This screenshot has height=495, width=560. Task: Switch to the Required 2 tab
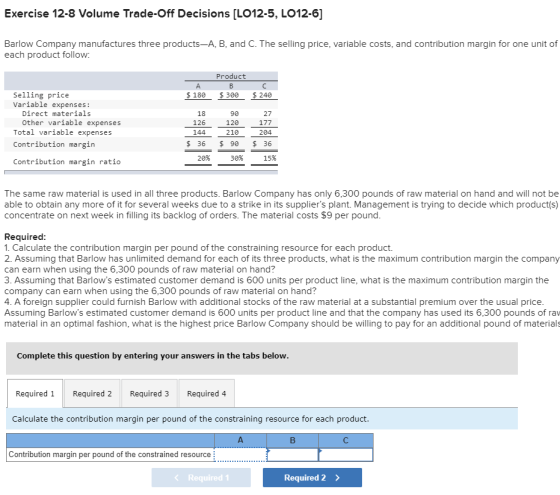click(92, 394)
